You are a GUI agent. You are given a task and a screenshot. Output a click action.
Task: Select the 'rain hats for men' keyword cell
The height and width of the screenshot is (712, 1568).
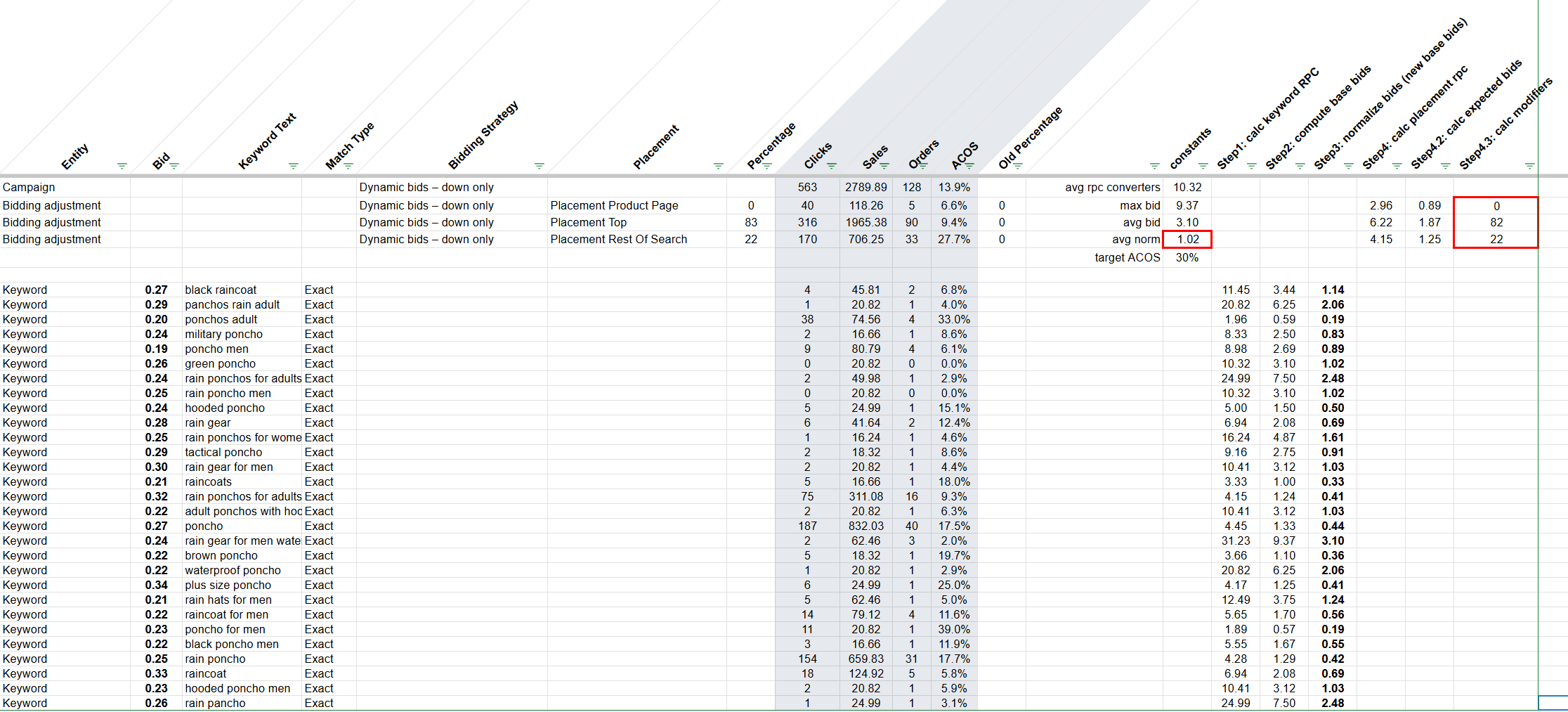[242, 600]
